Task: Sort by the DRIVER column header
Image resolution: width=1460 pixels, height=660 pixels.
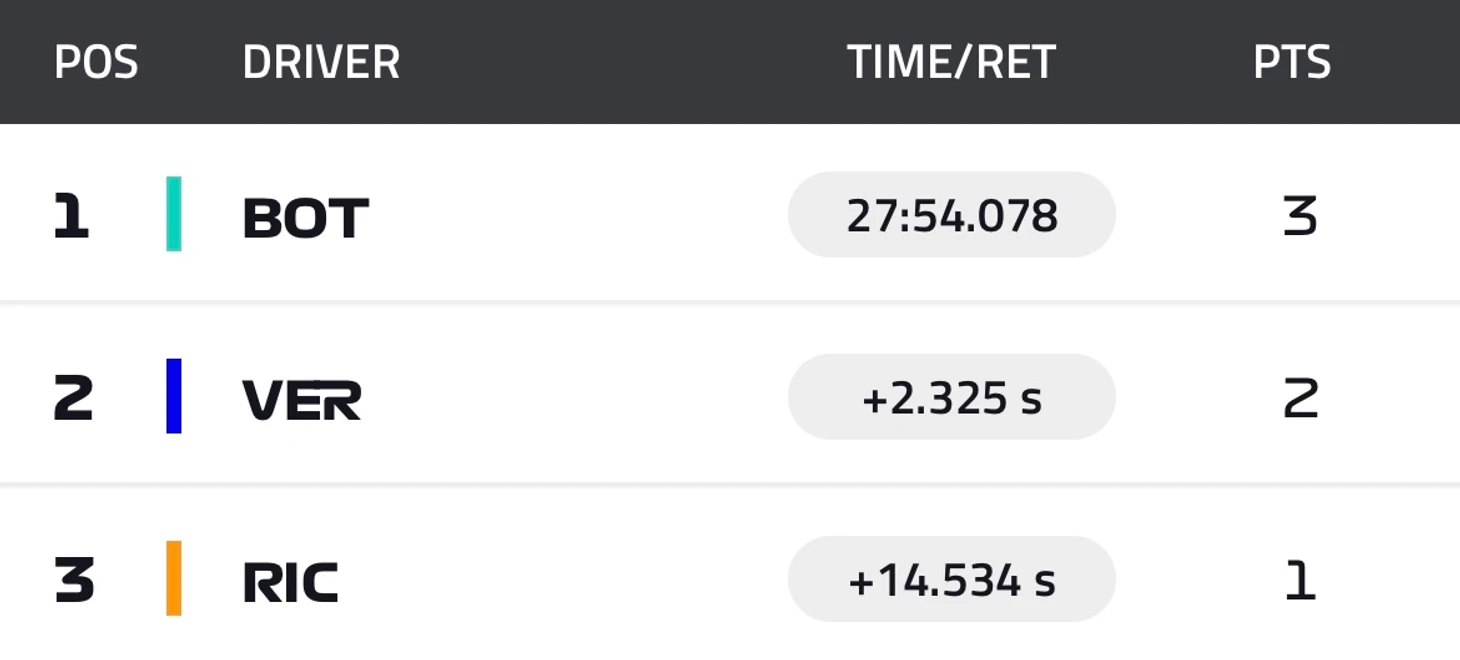Action: coord(321,62)
